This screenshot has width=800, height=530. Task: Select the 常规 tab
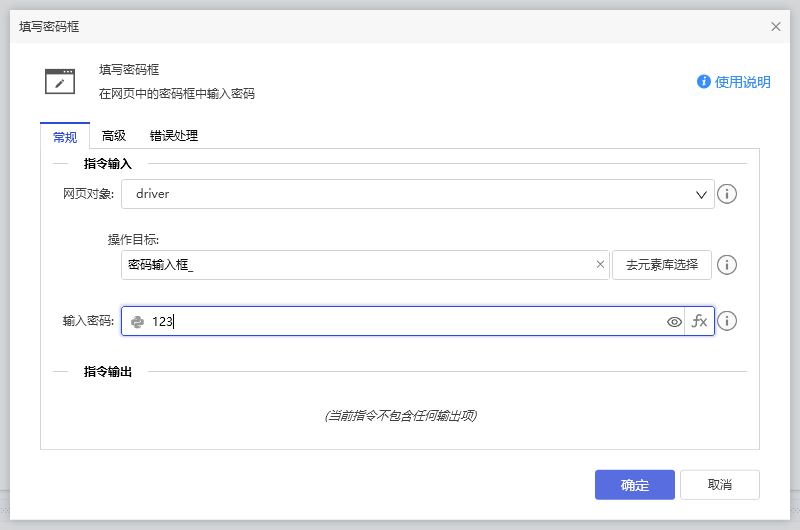(65, 136)
